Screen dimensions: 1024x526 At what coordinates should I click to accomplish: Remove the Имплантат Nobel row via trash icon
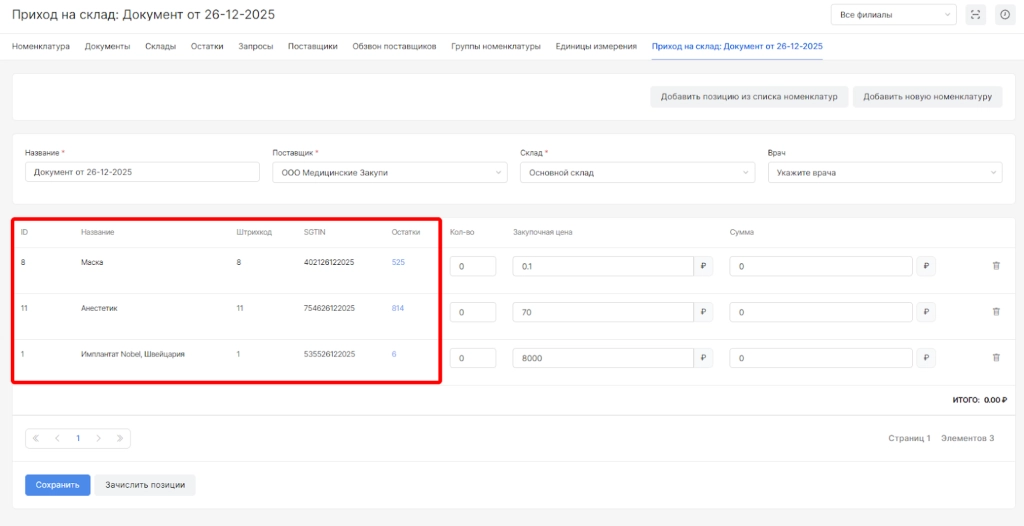click(x=995, y=357)
